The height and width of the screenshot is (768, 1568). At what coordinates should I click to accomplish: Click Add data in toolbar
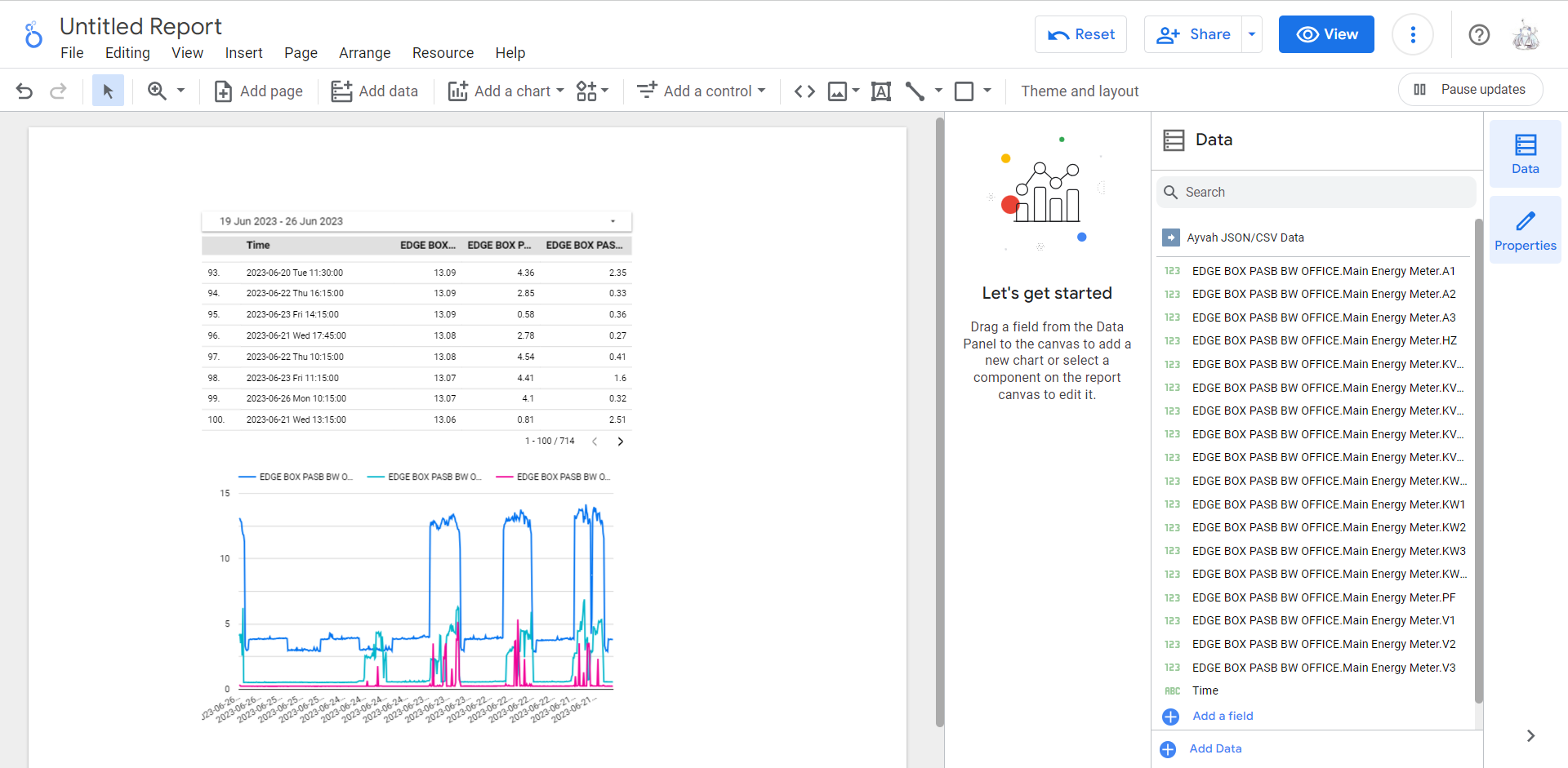[x=375, y=91]
